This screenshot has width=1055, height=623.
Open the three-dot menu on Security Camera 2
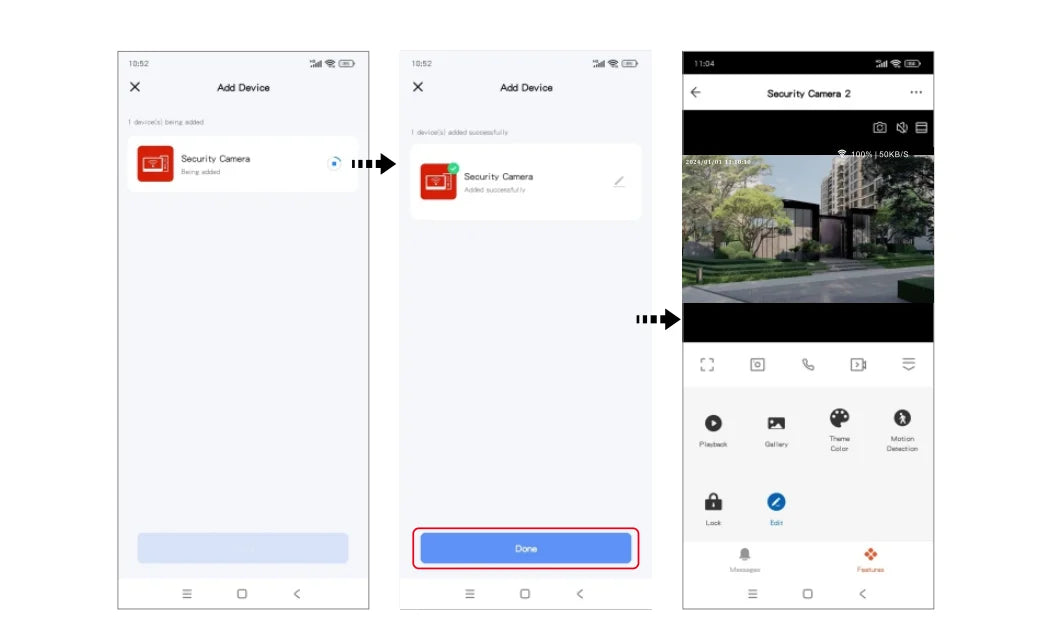tap(917, 92)
